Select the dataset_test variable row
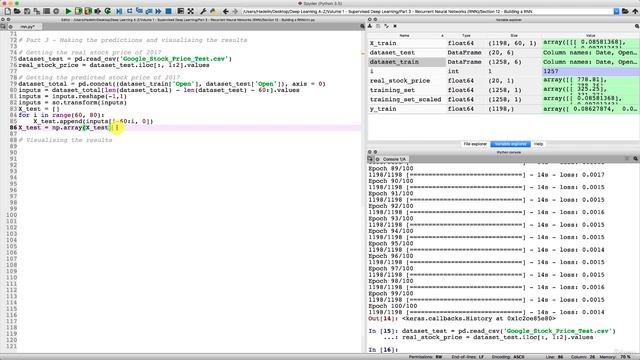This screenshot has width=640, height=360. 503,53
